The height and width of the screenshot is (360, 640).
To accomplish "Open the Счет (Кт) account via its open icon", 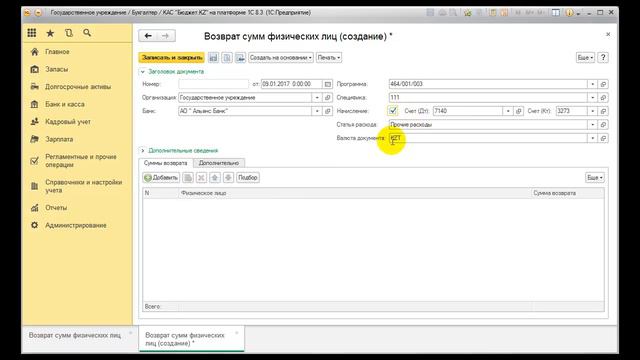I will [x=603, y=111].
